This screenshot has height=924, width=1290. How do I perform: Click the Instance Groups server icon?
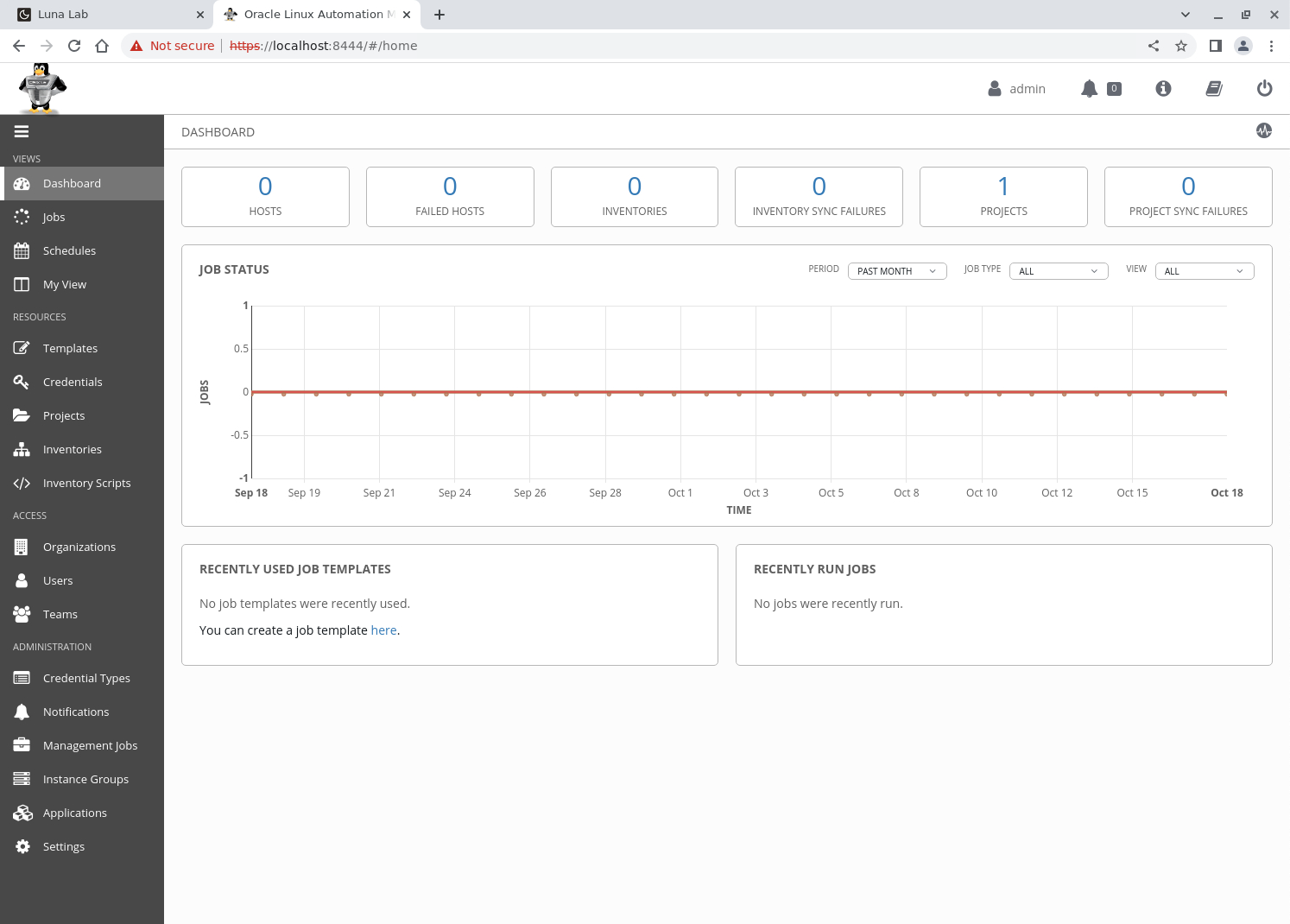tap(22, 779)
